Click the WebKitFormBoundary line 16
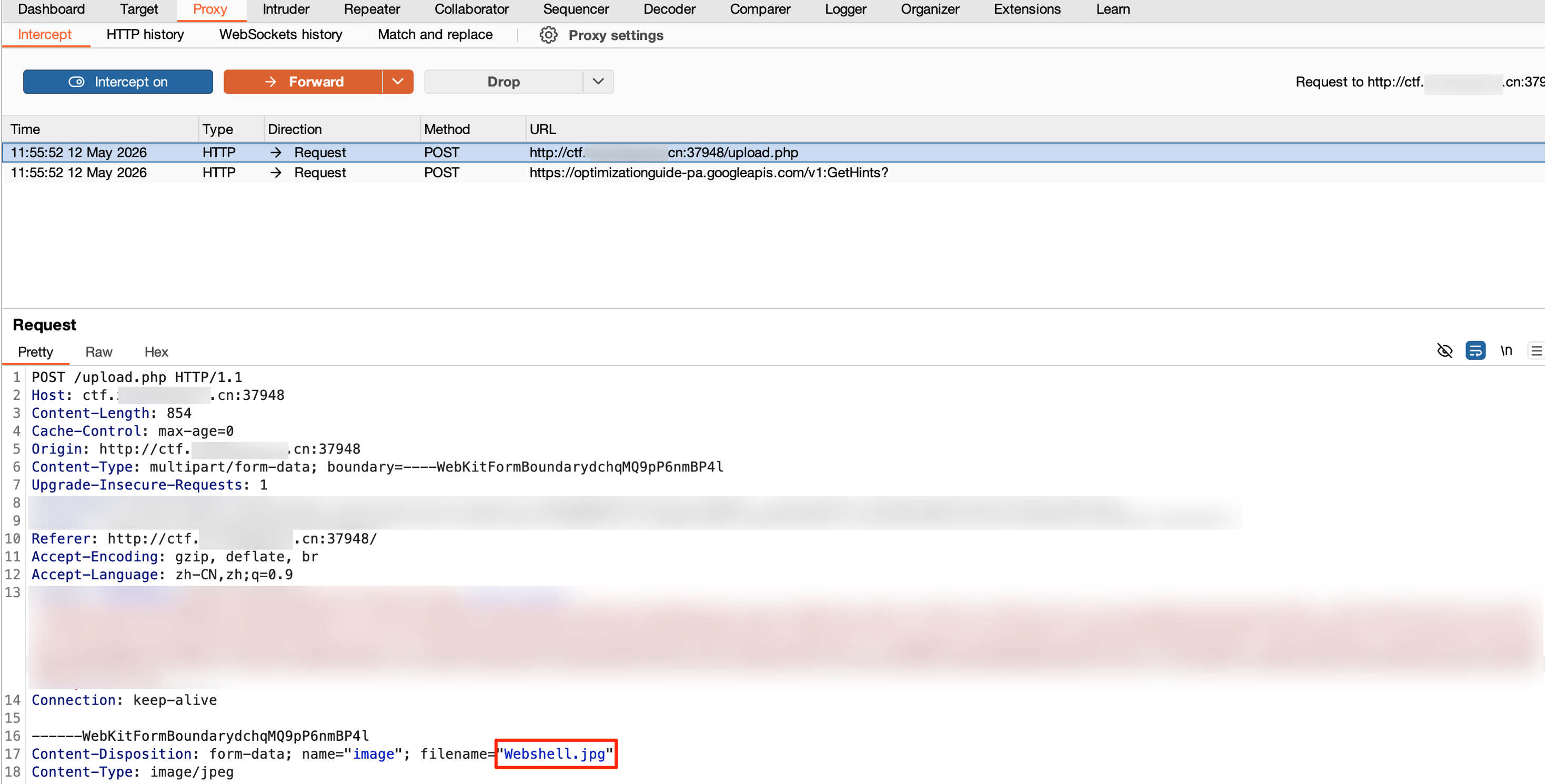This screenshot has height=784, width=1548. 200,736
